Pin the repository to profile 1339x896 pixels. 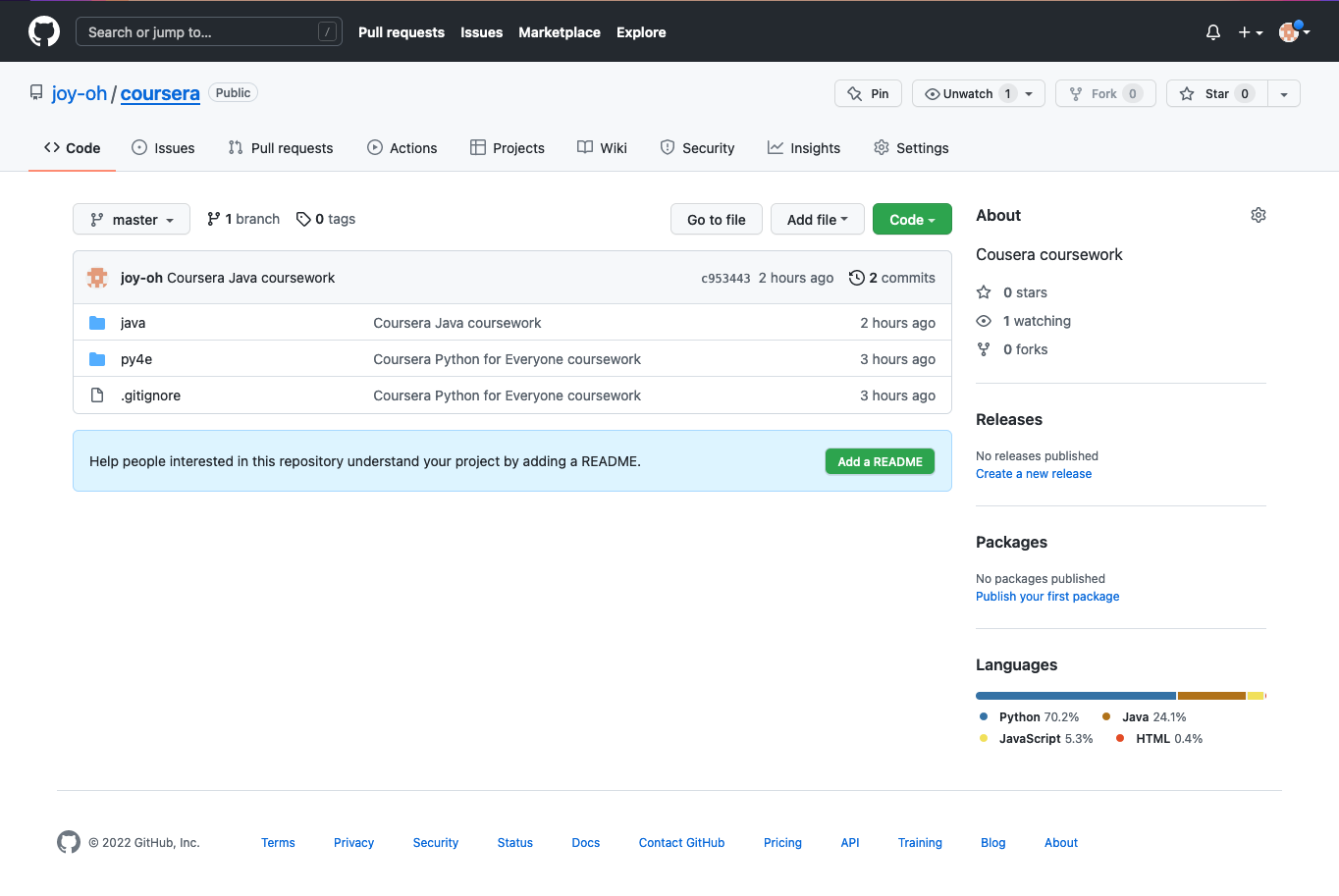[x=869, y=93]
